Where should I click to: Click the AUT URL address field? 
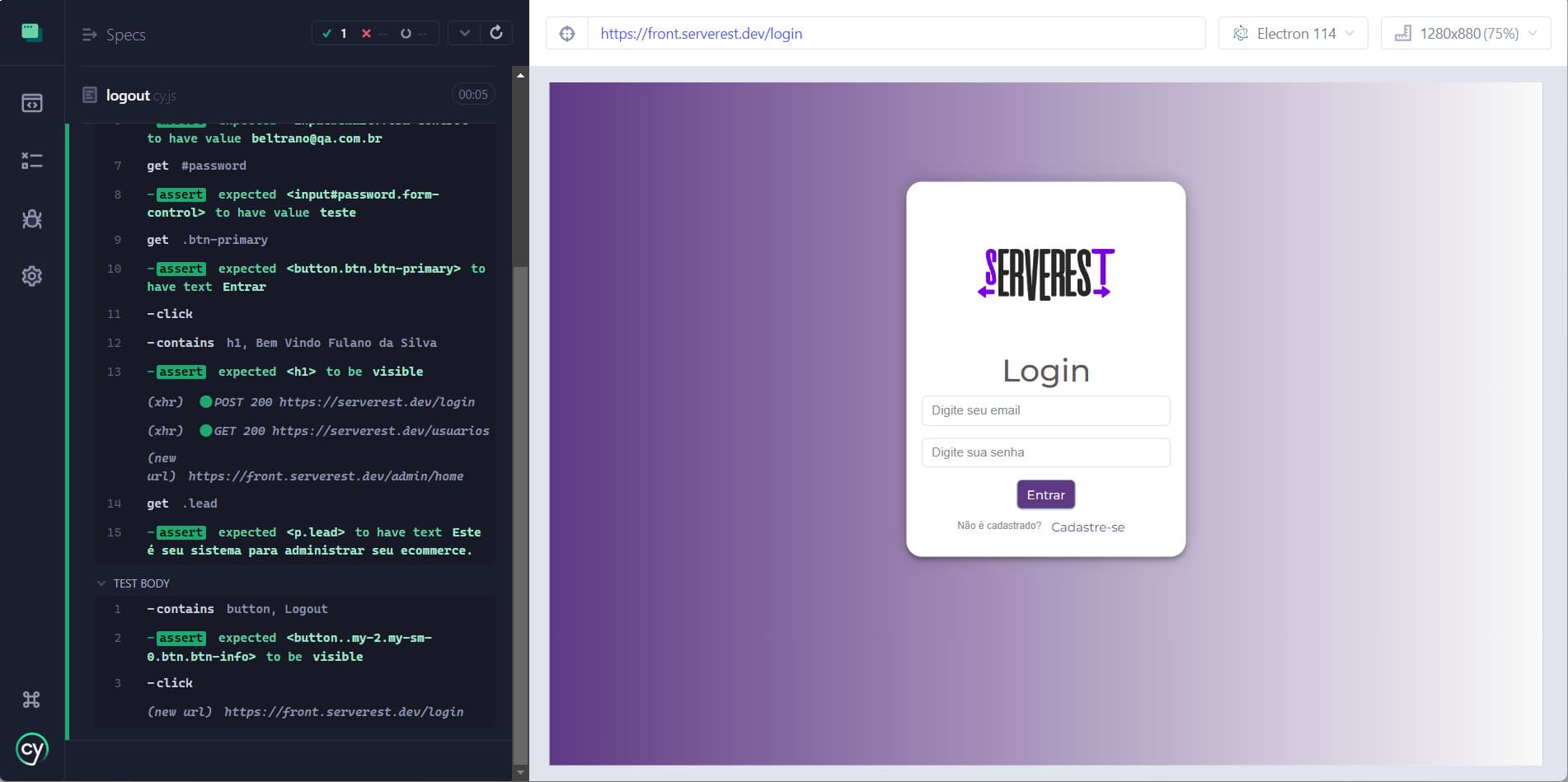tap(896, 34)
